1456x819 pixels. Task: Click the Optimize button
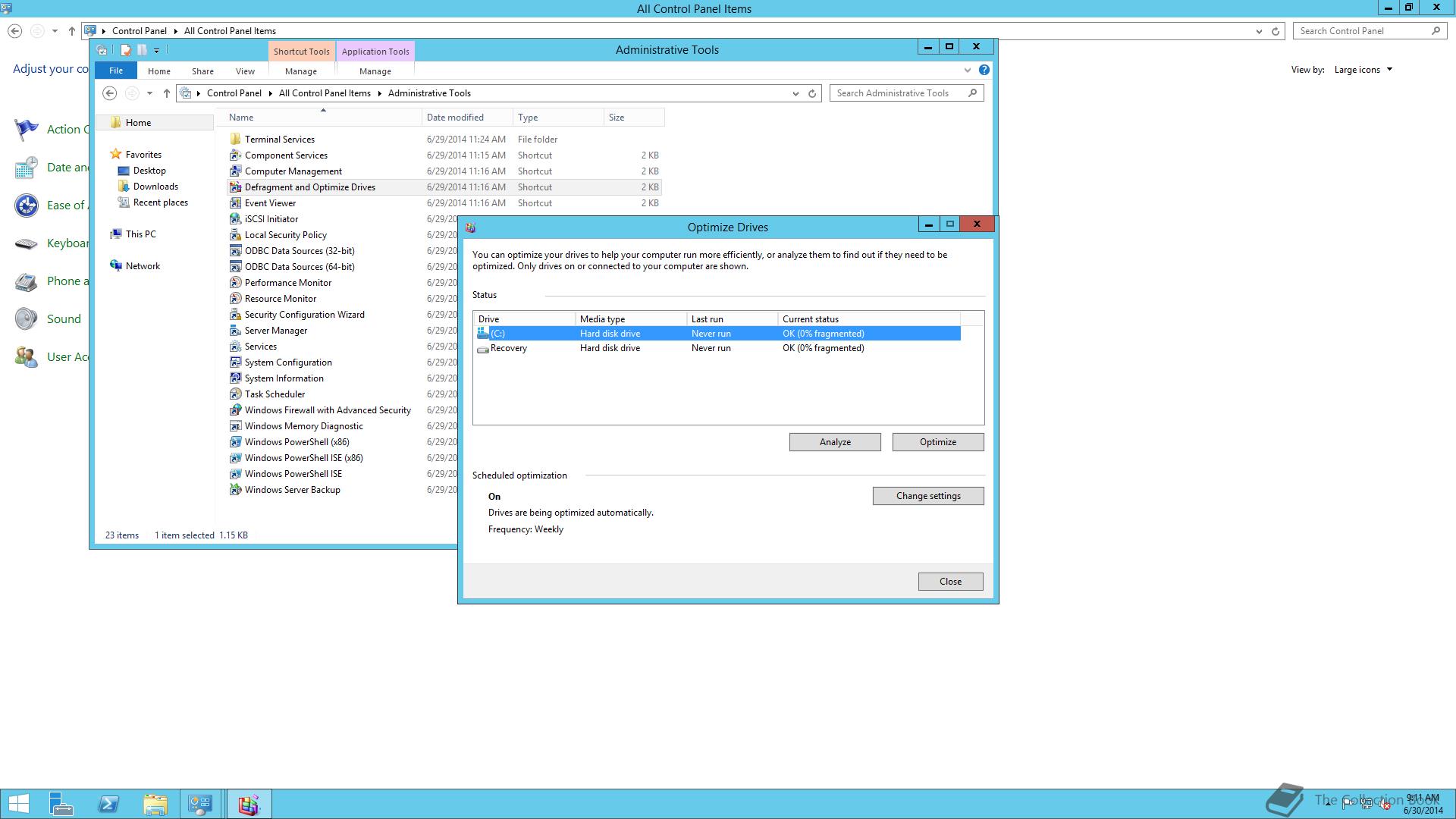[938, 442]
